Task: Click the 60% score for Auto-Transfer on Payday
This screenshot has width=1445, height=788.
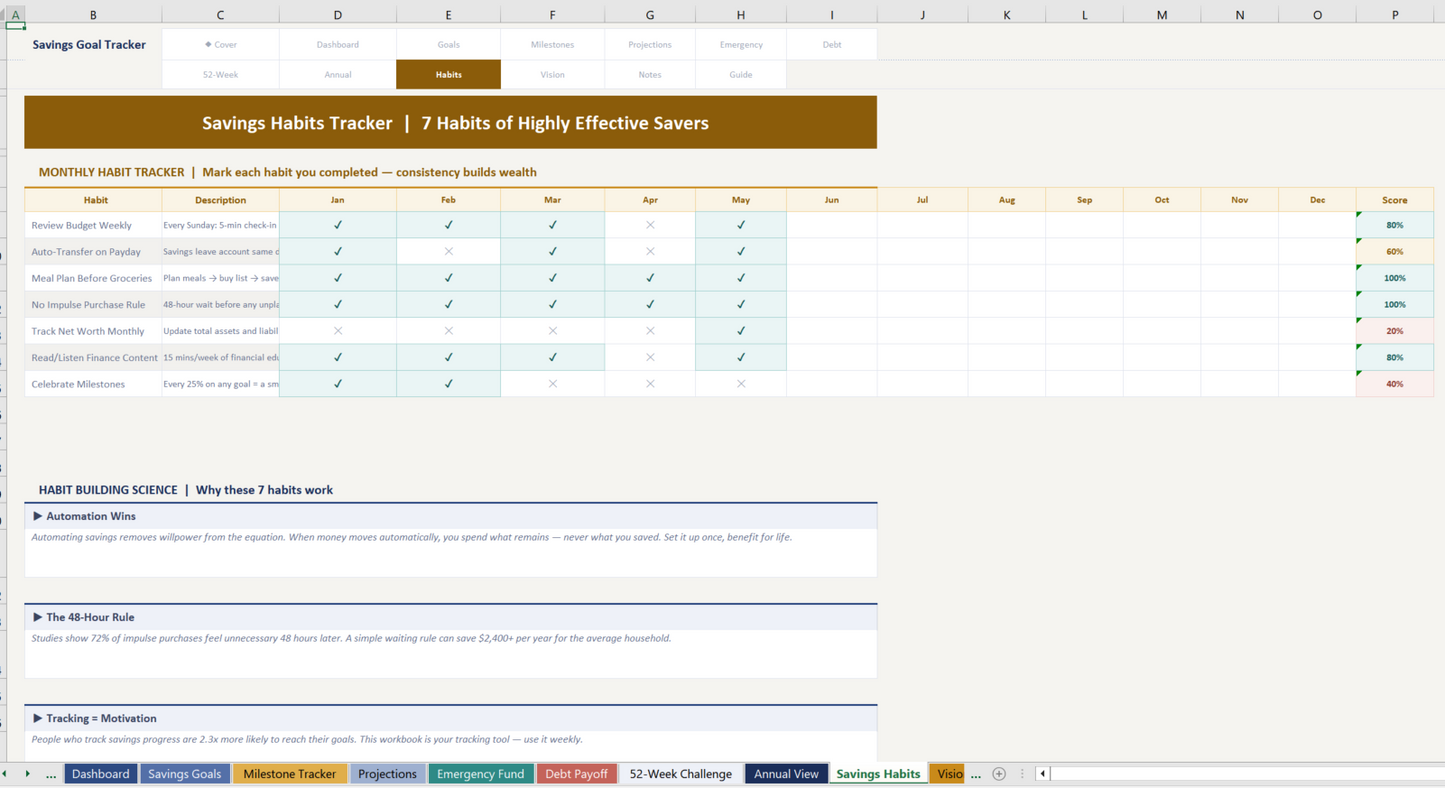Action: pos(1395,252)
